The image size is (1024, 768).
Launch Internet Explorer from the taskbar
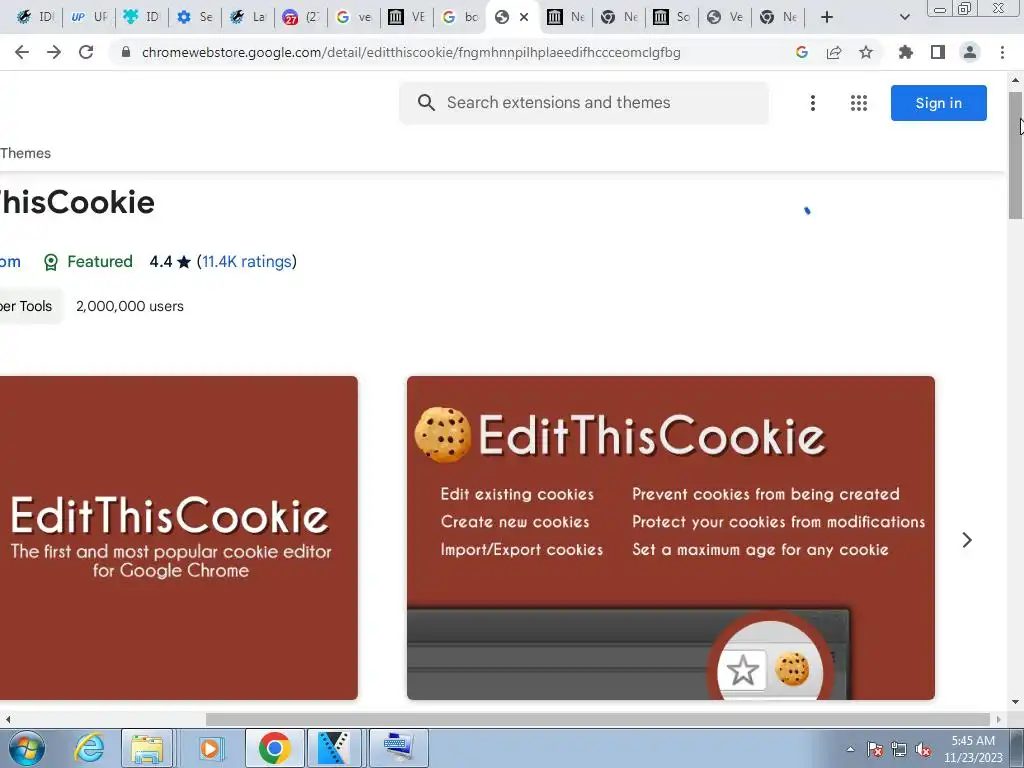click(x=89, y=748)
